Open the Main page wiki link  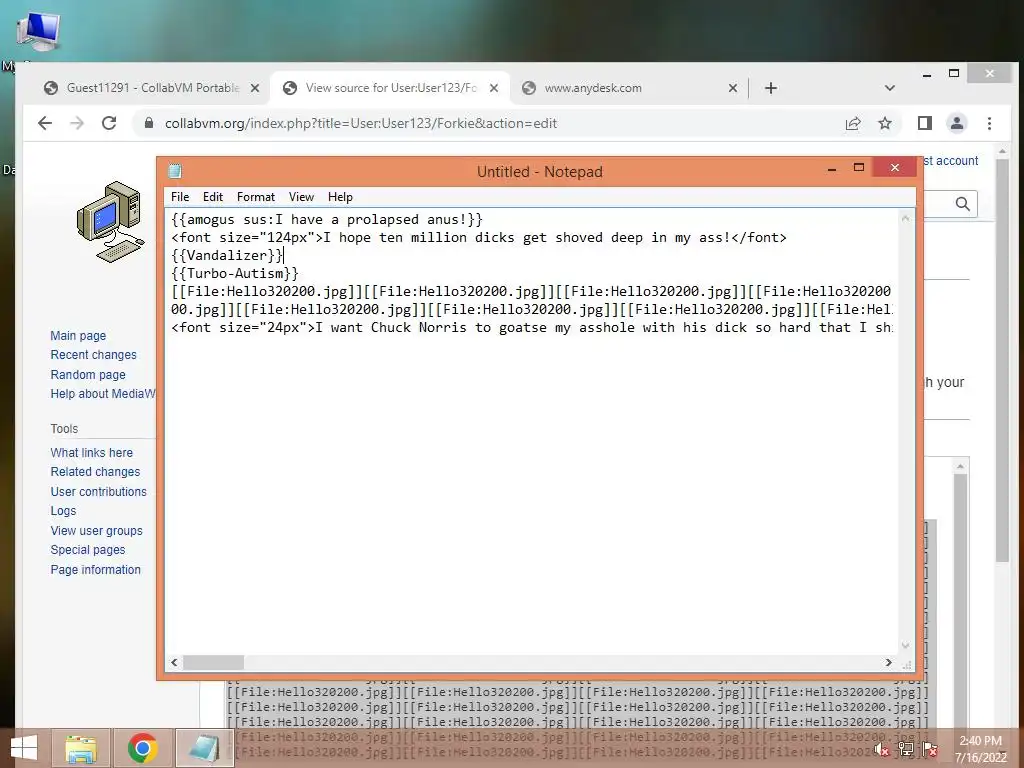(x=78, y=336)
